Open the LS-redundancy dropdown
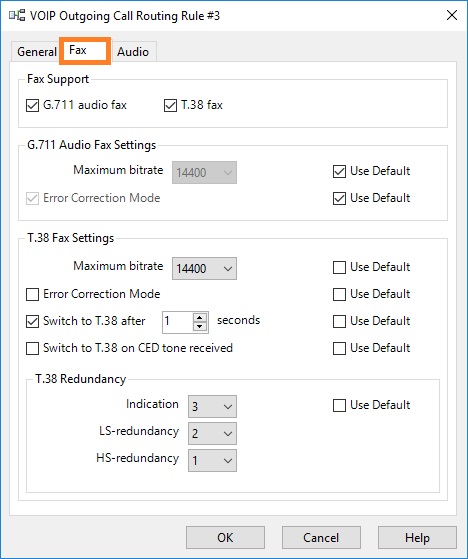 212,434
